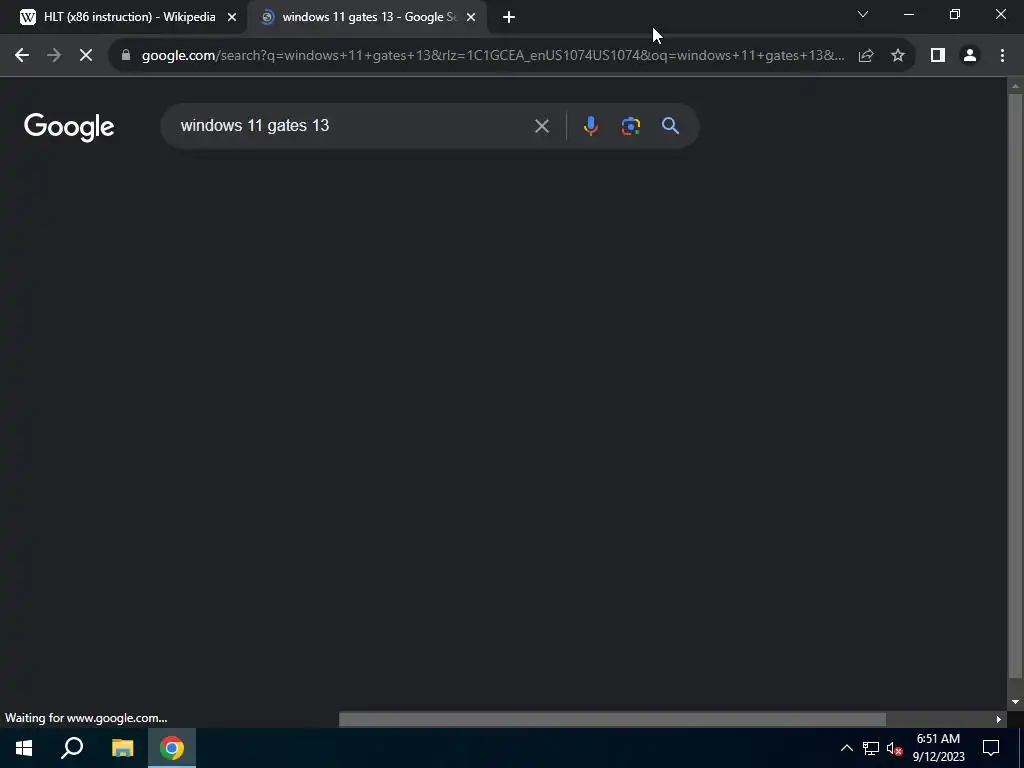Open a new browser tab

click(x=509, y=17)
